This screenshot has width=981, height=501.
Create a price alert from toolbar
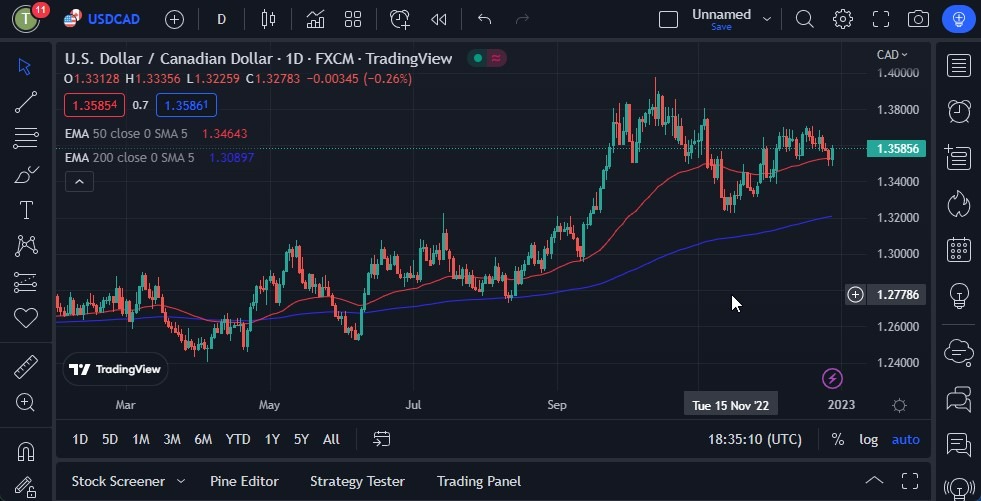400,19
